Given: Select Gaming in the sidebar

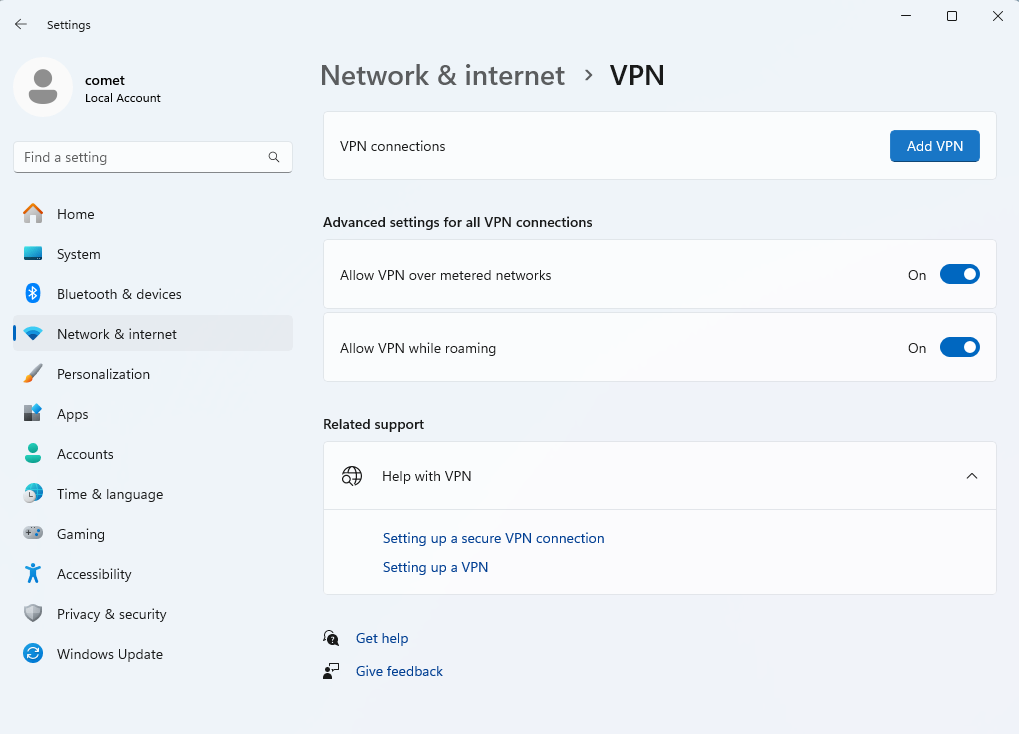Looking at the screenshot, I should pos(153,534).
